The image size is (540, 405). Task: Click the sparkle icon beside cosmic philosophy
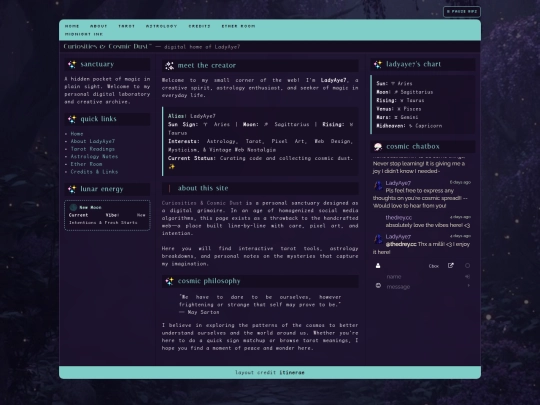click(169, 281)
